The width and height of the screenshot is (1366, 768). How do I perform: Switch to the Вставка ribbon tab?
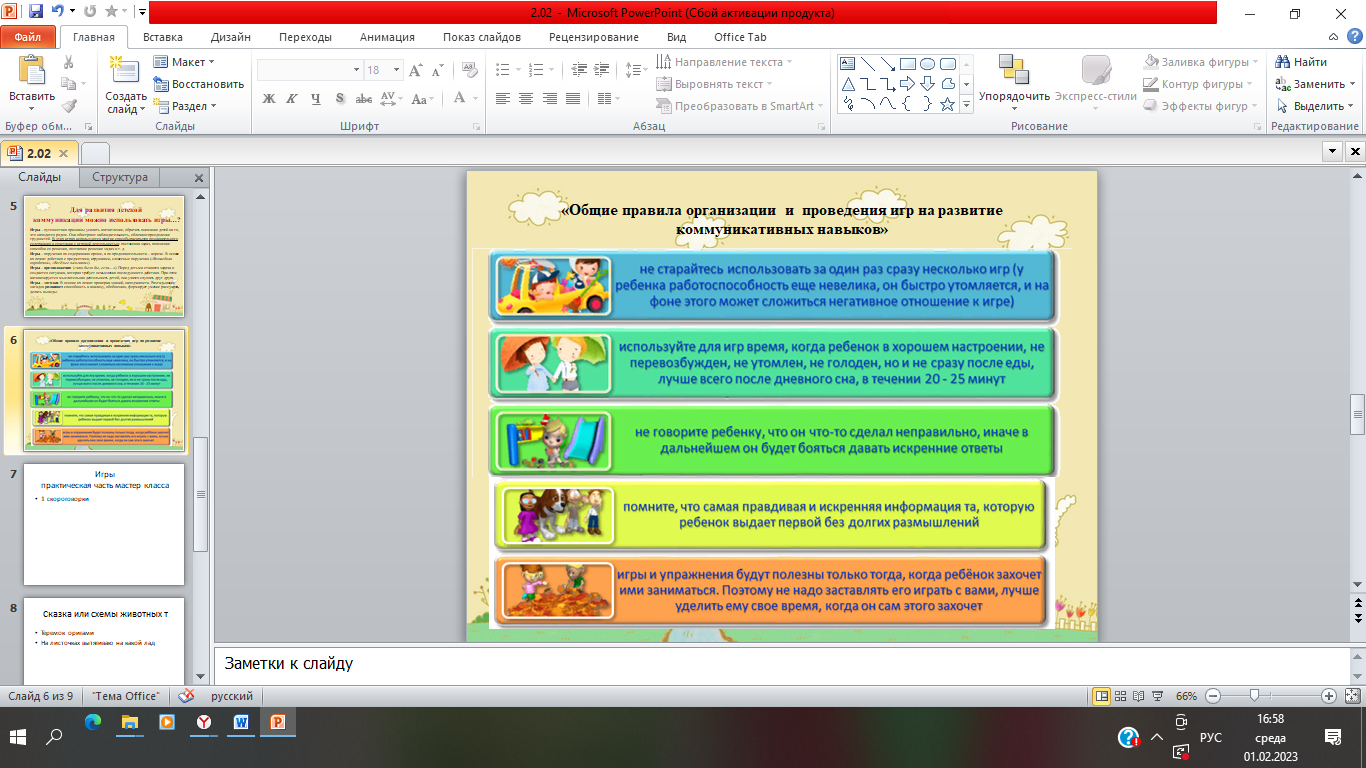coord(162,37)
